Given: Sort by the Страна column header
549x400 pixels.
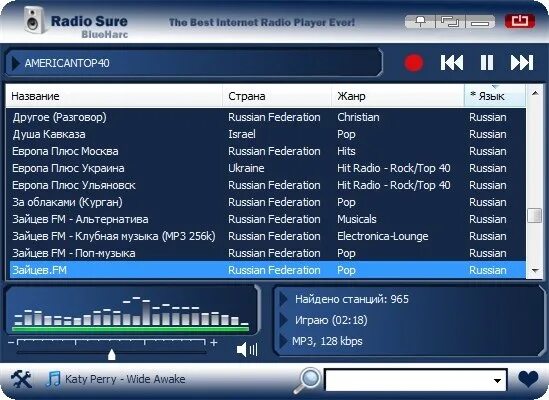Looking at the screenshot, I should click(x=277, y=96).
